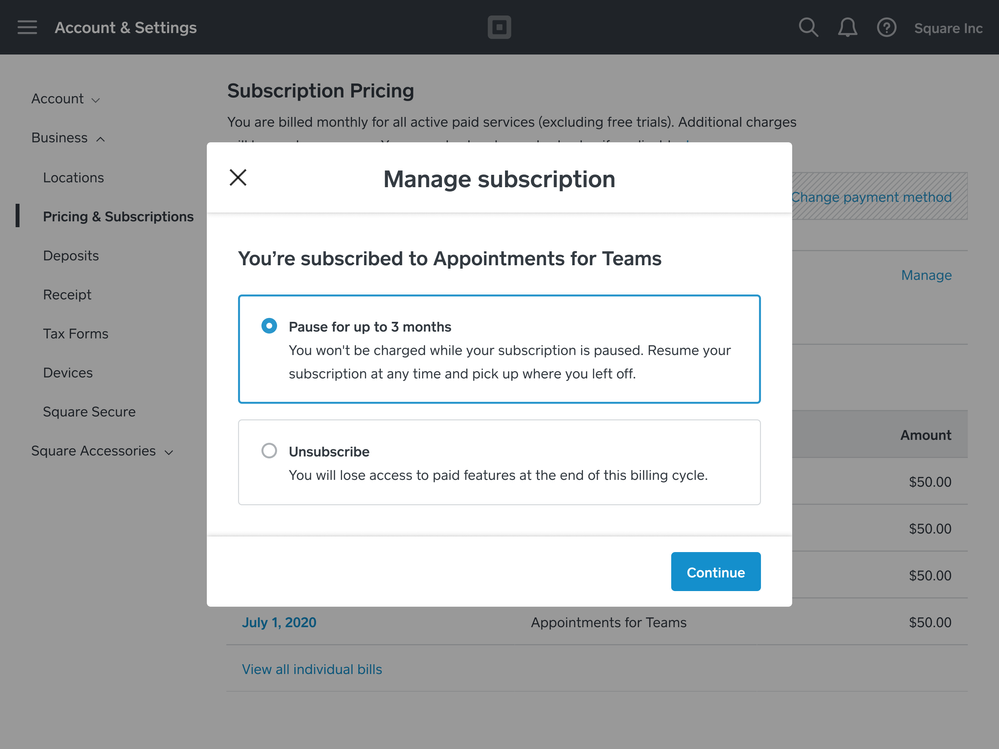Viewport: 999px width, 749px height.
Task: Click the Manage subscription link
Action: pyautogui.click(x=926, y=275)
